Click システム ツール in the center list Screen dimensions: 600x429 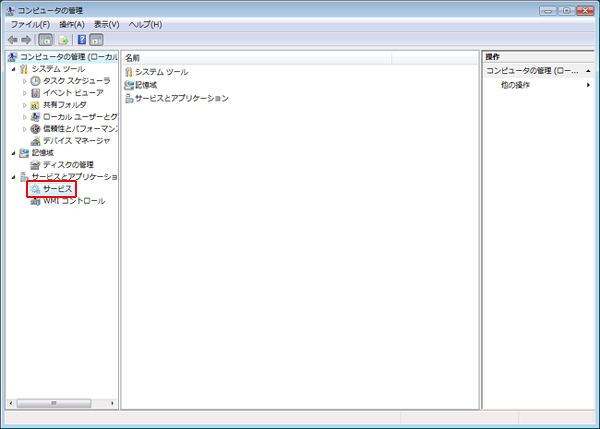[x=161, y=72]
